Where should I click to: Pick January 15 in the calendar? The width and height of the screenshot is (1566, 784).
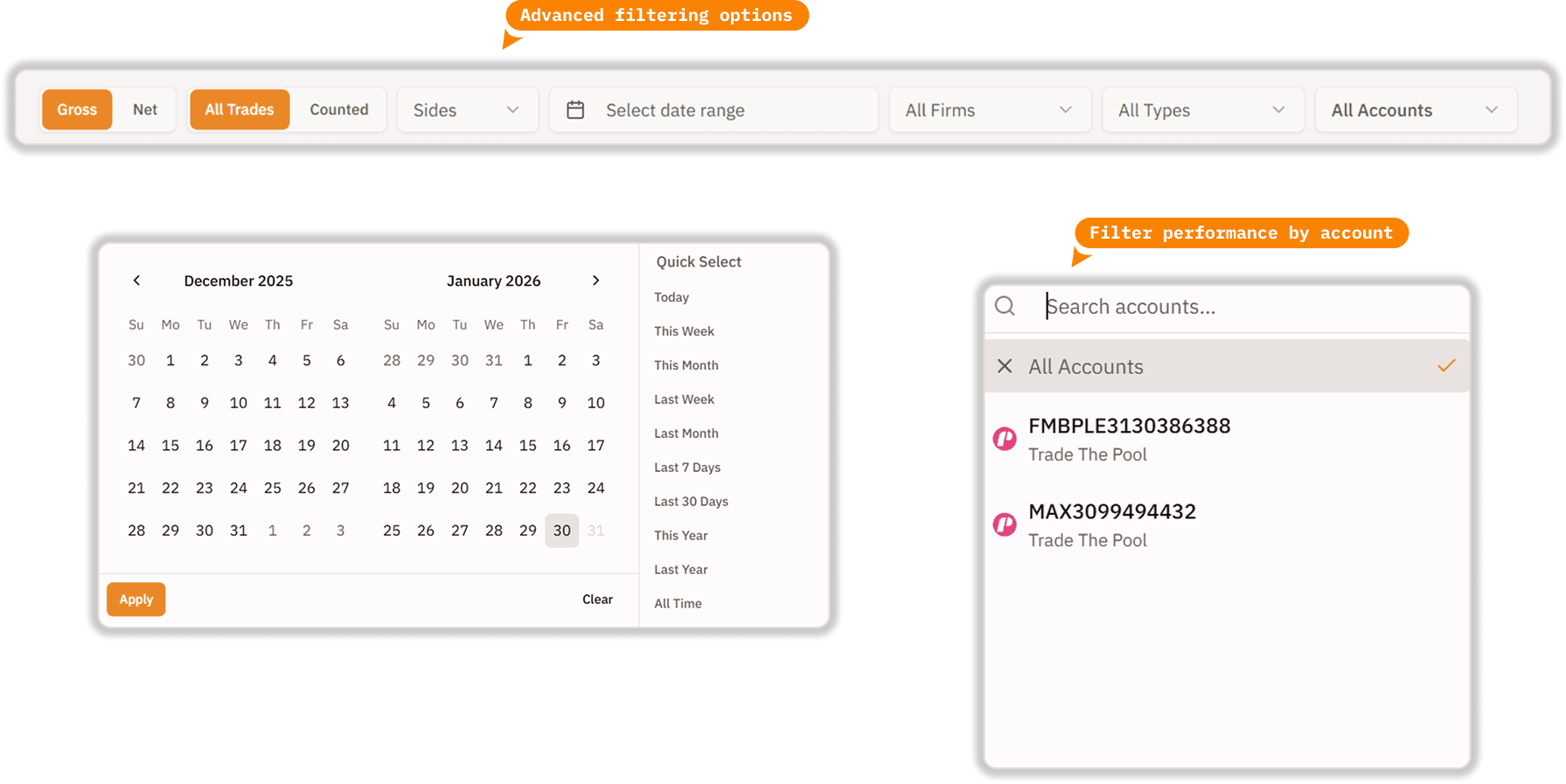[528, 446]
